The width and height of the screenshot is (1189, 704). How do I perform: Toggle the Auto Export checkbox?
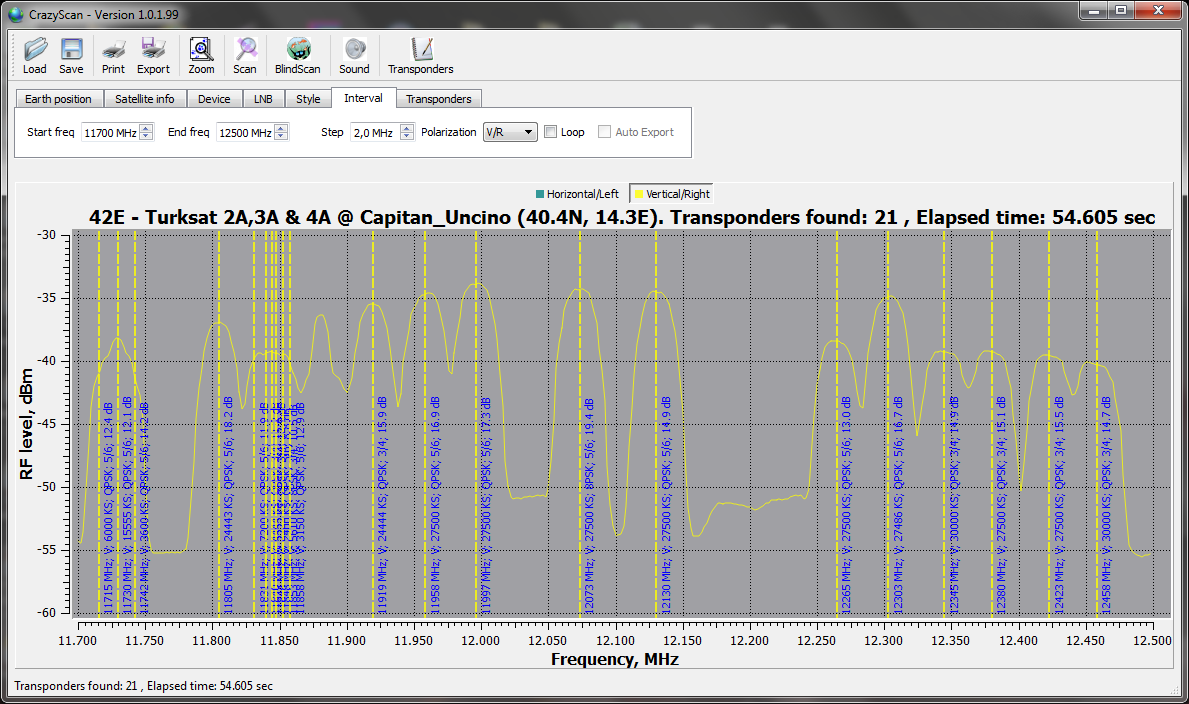(604, 132)
